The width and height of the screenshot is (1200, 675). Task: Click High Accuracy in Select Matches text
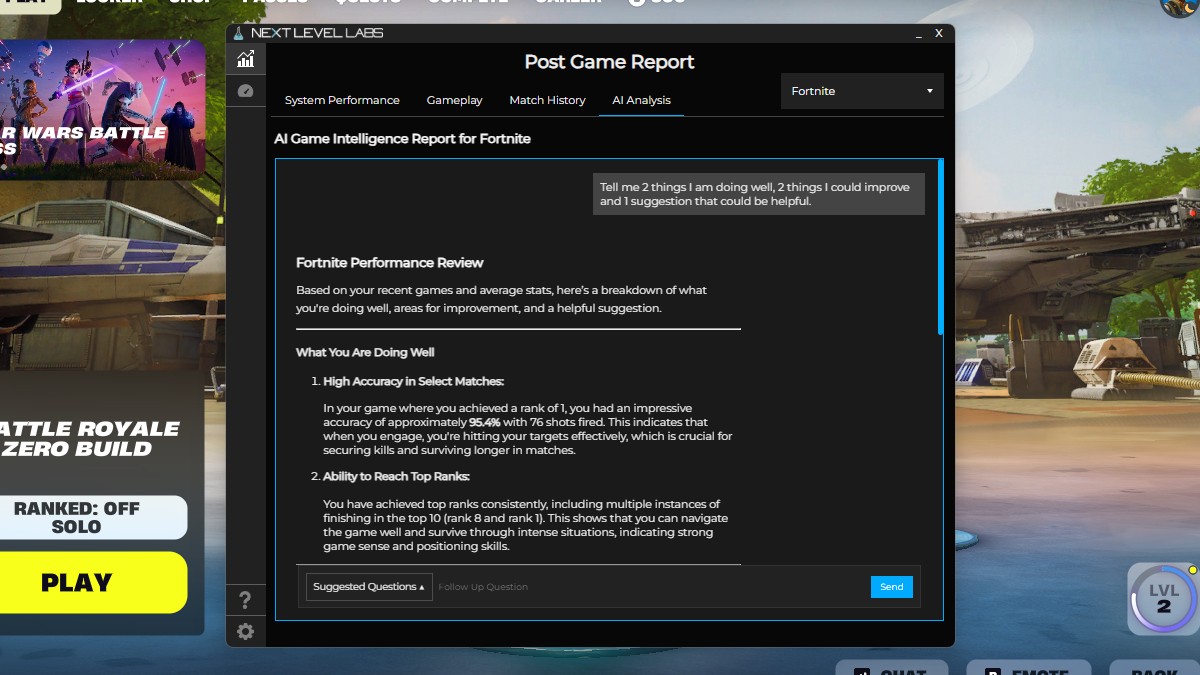tap(413, 381)
